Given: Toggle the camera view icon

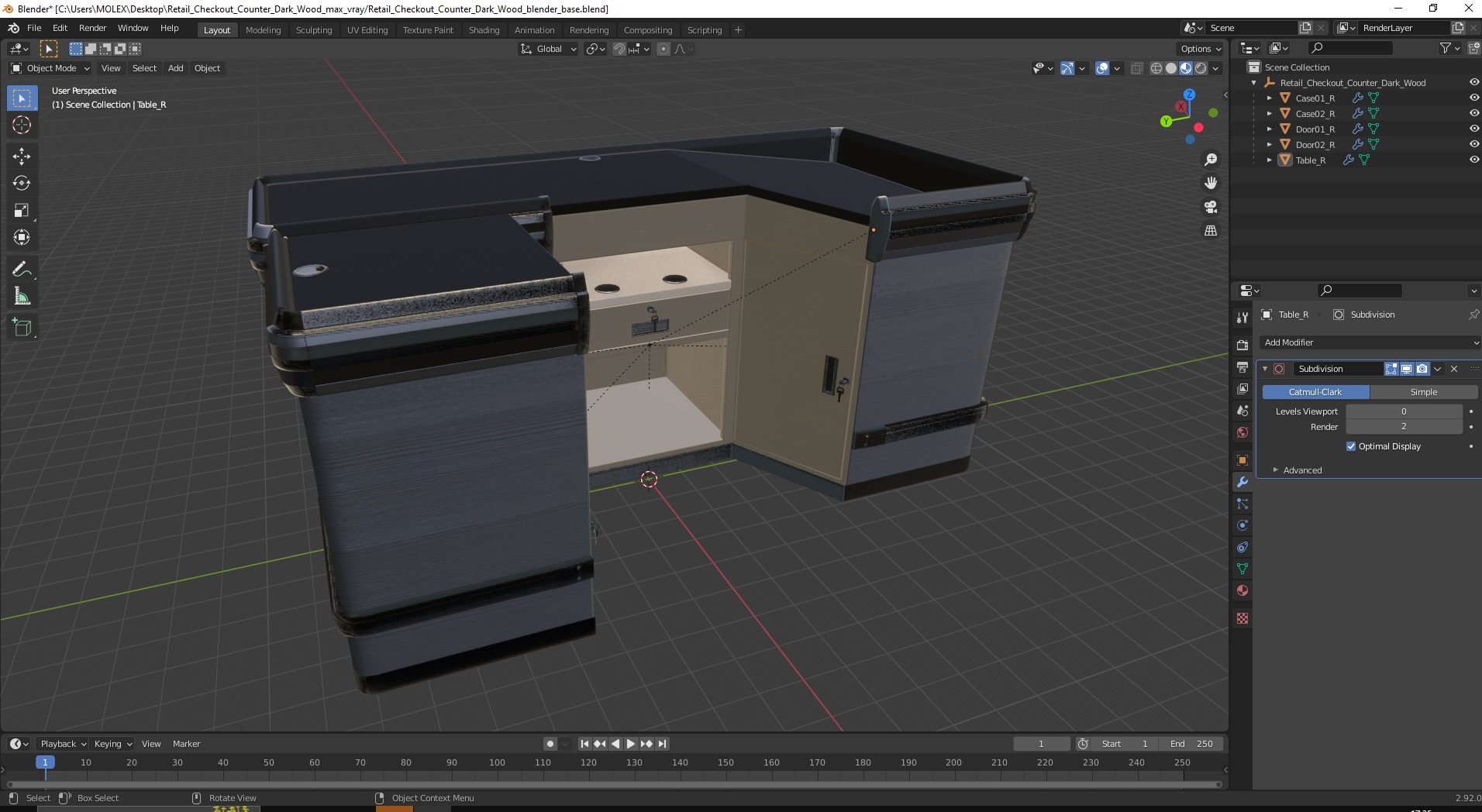Looking at the screenshot, I should tap(1211, 207).
